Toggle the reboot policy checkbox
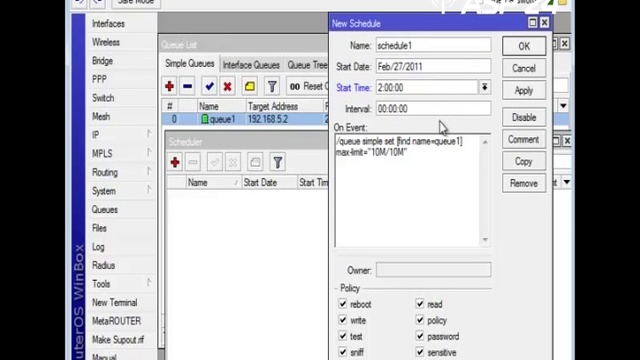 click(342, 304)
